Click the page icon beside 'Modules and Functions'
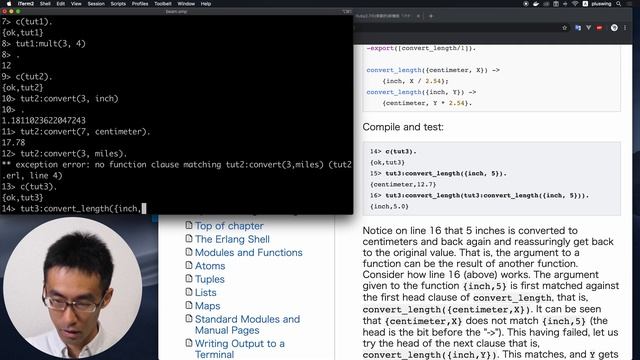This screenshot has width=640, height=360. pyautogui.click(x=189, y=252)
